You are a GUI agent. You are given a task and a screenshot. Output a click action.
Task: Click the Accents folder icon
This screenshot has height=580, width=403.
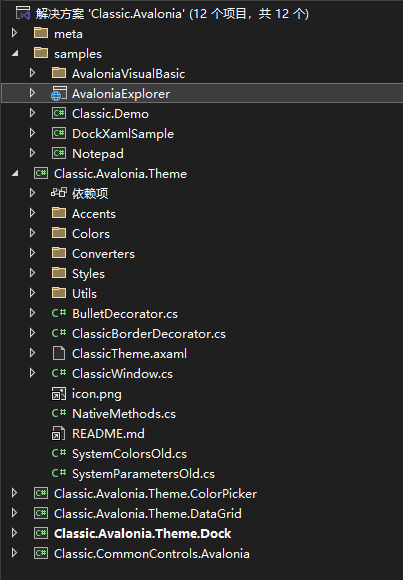[59, 213]
